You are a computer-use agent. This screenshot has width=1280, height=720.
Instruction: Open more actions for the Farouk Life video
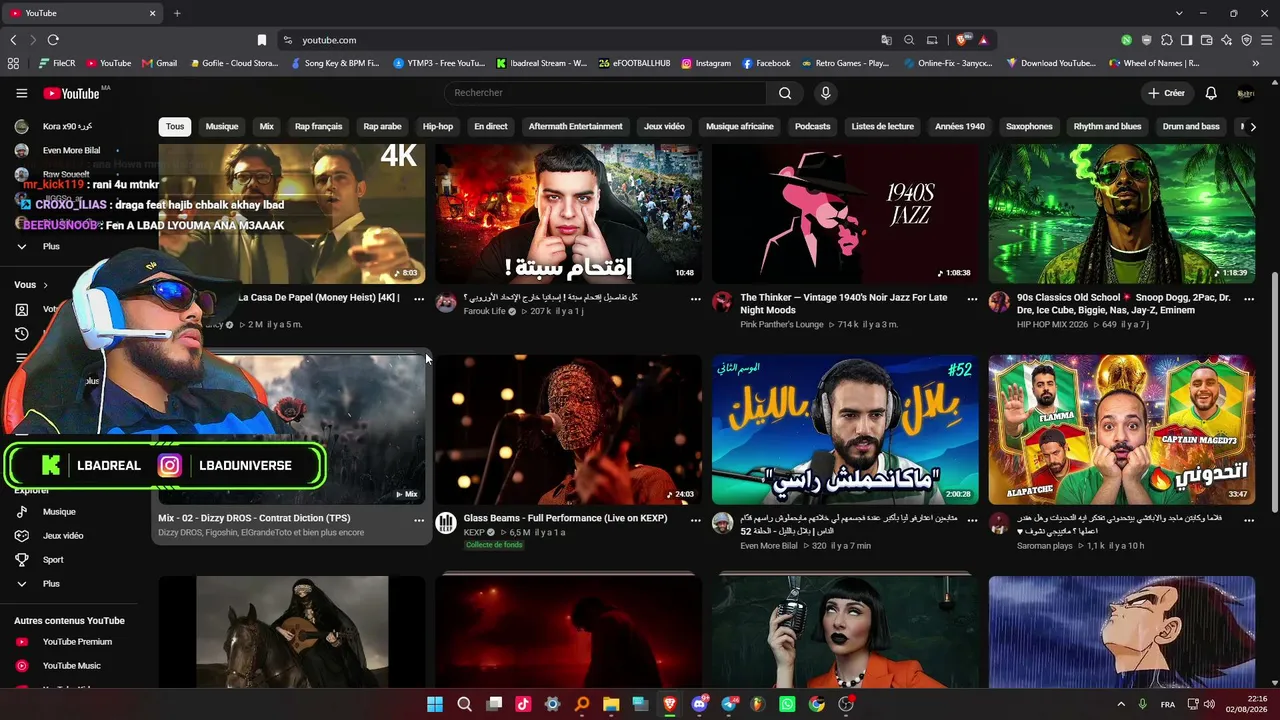point(695,298)
